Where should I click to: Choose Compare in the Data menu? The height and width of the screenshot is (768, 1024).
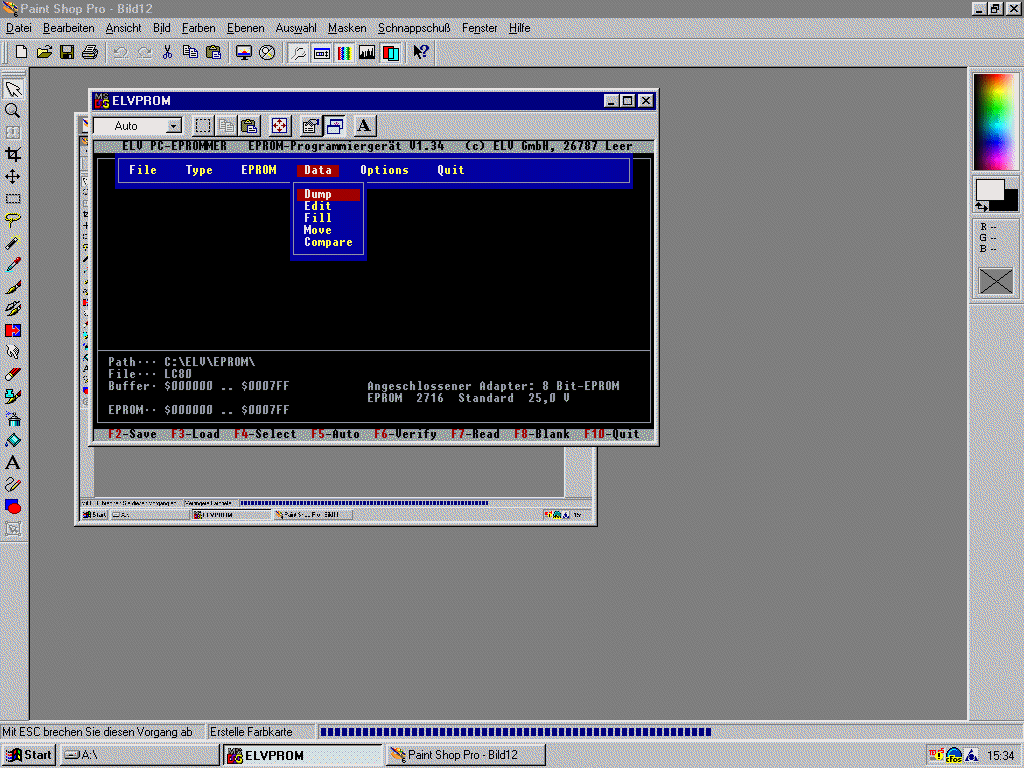click(x=328, y=242)
